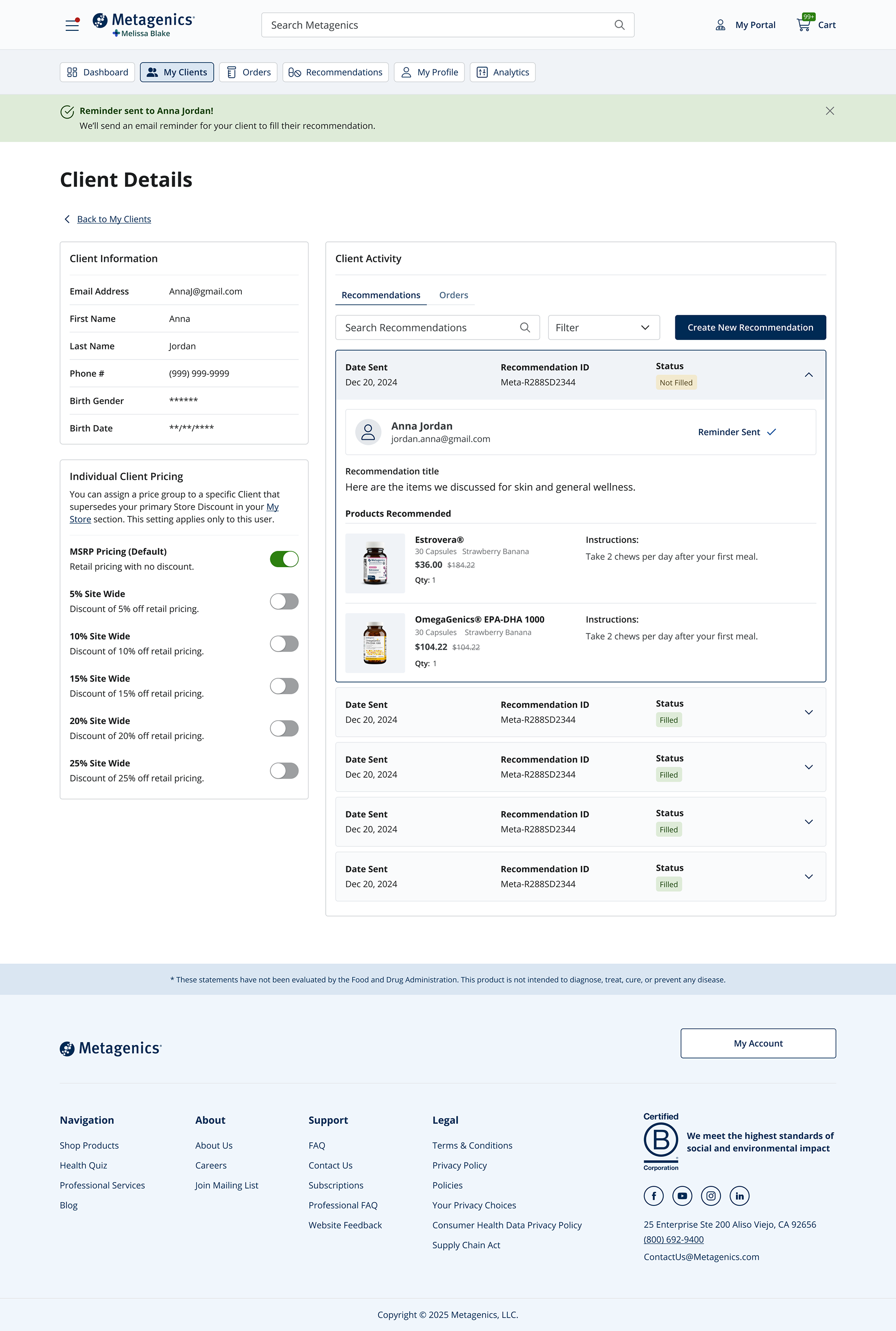
Task: Open Join Mailing List link
Action: point(226,1185)
